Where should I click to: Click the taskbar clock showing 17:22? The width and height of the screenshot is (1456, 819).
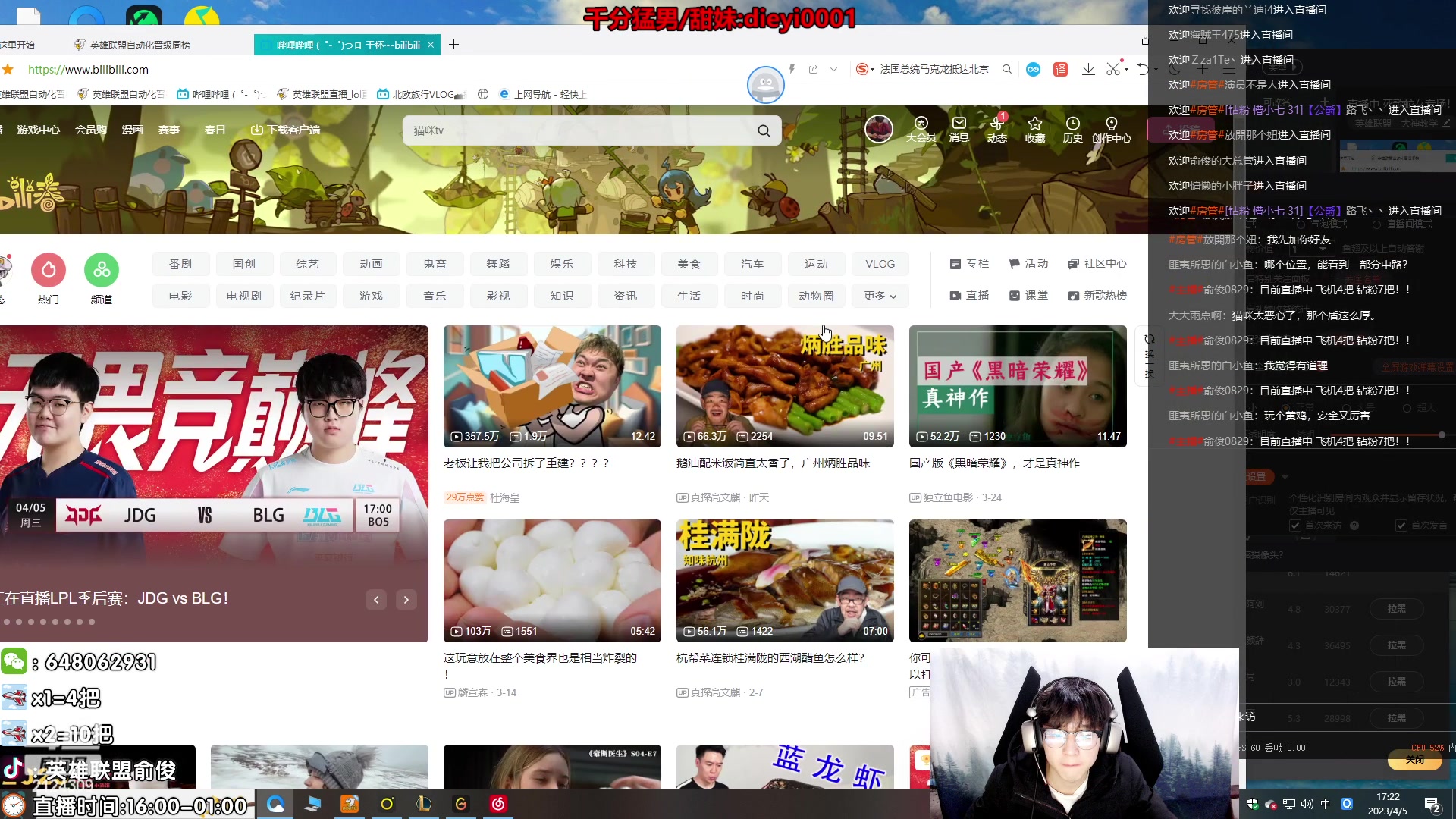point(1388,804)
